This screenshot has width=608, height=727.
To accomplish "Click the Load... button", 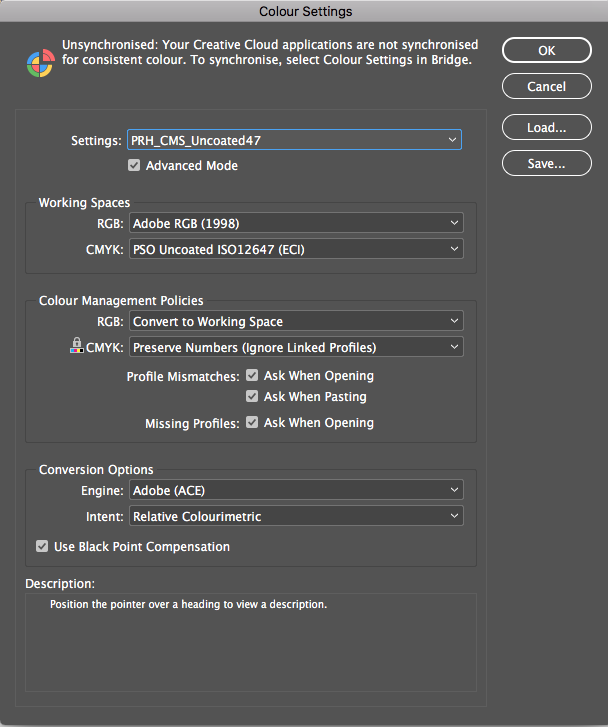I will [547, 127].
